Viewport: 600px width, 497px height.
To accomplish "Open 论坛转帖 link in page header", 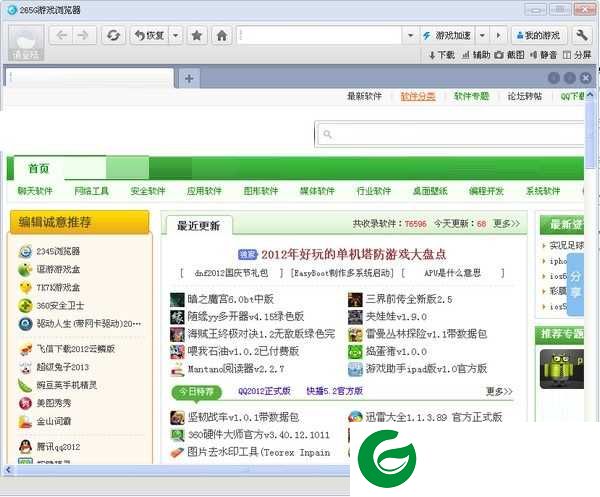I will pyautogui.click(x=525, y=96).
